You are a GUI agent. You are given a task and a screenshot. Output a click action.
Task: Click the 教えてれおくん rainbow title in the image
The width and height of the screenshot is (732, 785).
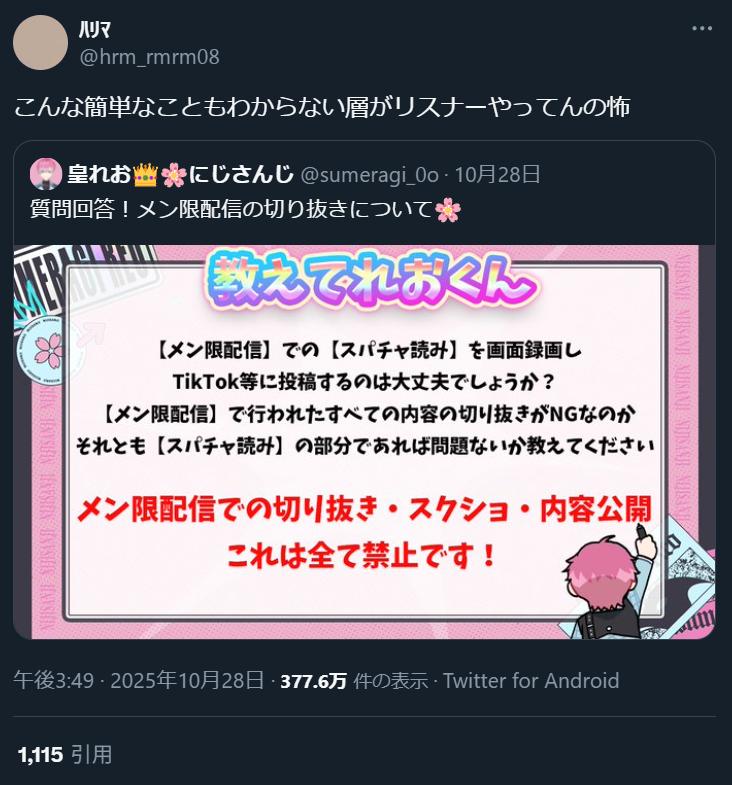pyautogui.click(x=372, y=281)
